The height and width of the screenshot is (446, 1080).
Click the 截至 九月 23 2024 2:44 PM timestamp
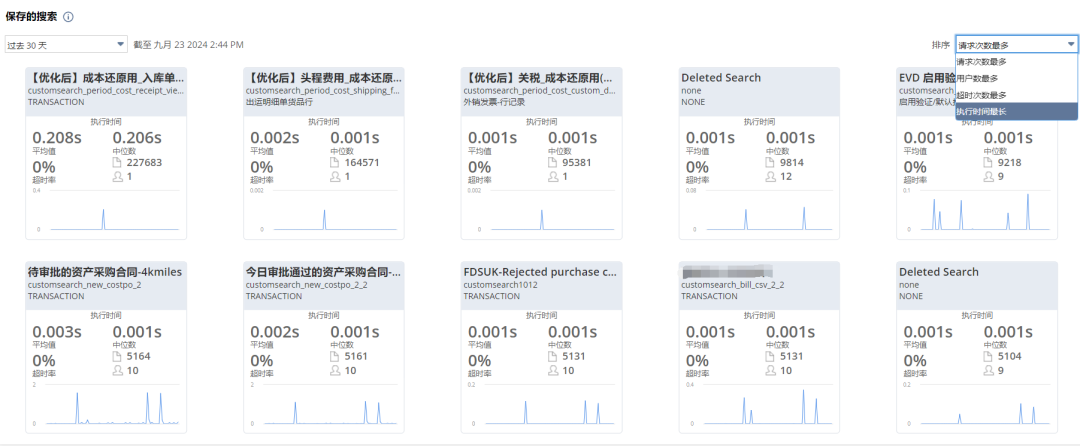pos(189,45)
